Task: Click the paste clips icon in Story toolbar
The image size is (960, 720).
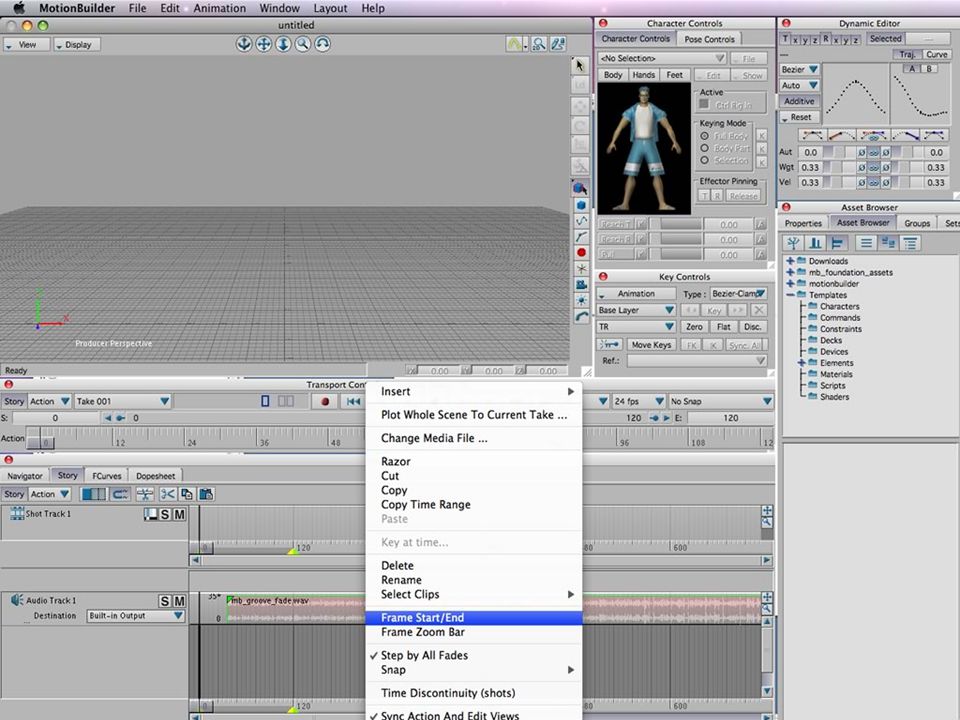Action: tap(206, 494)
